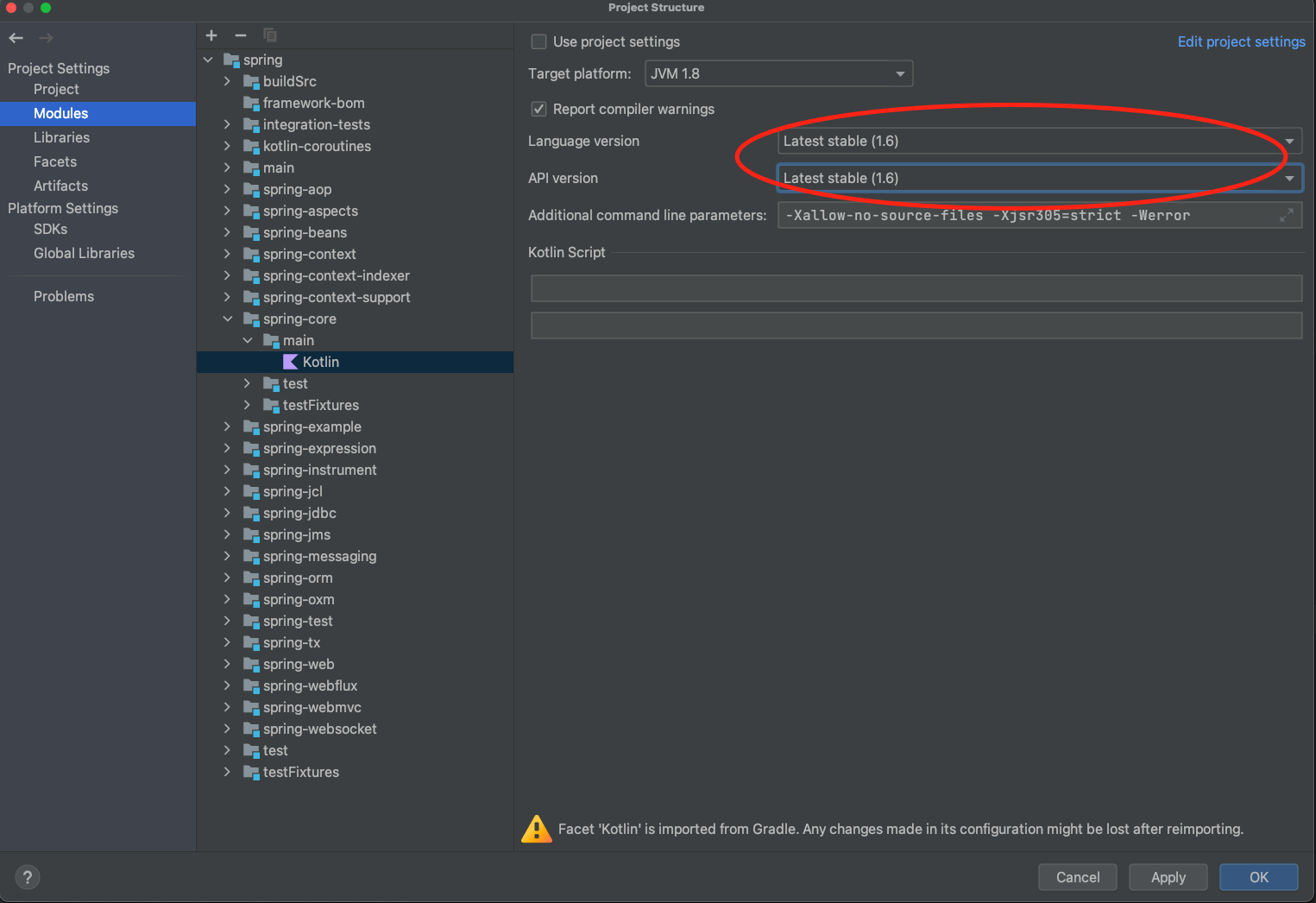Image resolution: width=1316 pixels, height=903 pixels.
Task: Click the Edit project settings link
Action: click(x=1241, y=41)
